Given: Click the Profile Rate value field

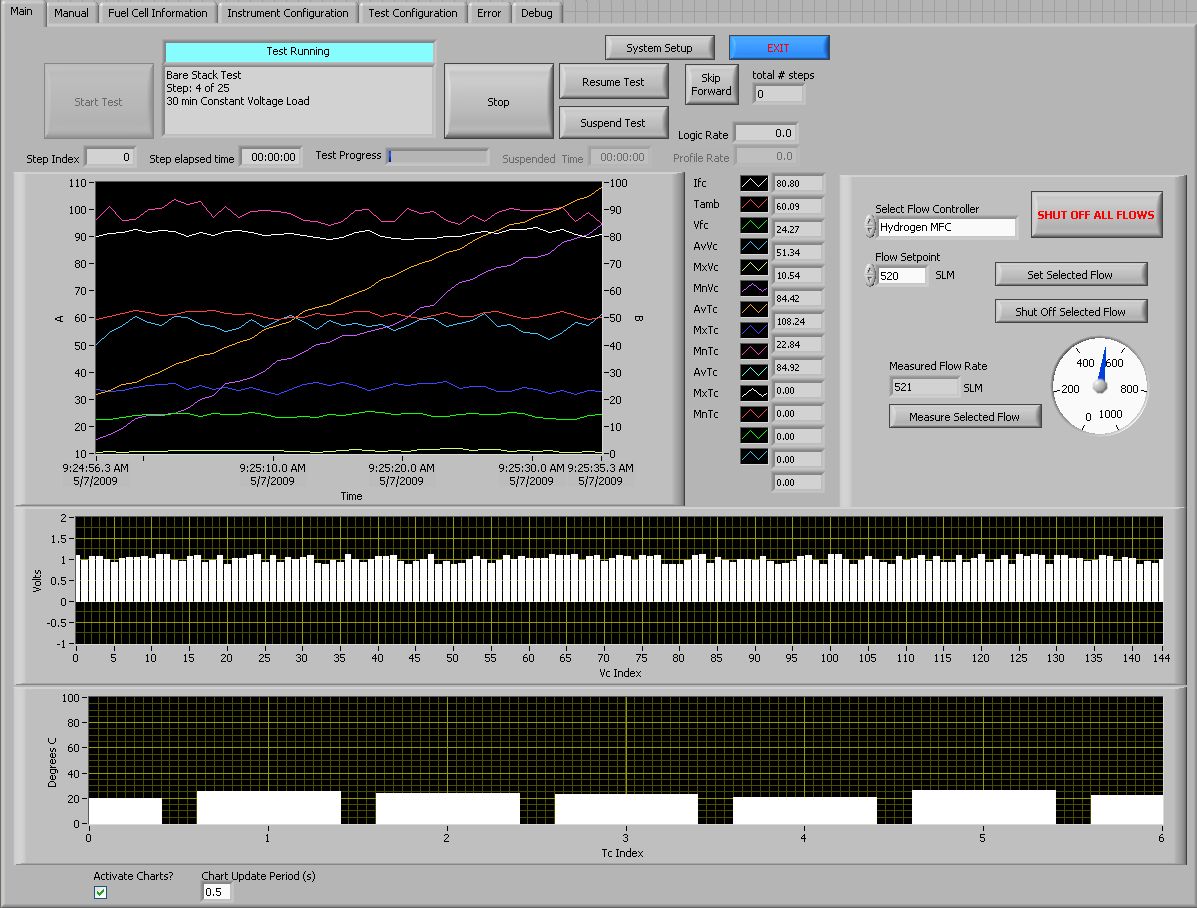Looking at the screenshot, I should pos(766,156).
